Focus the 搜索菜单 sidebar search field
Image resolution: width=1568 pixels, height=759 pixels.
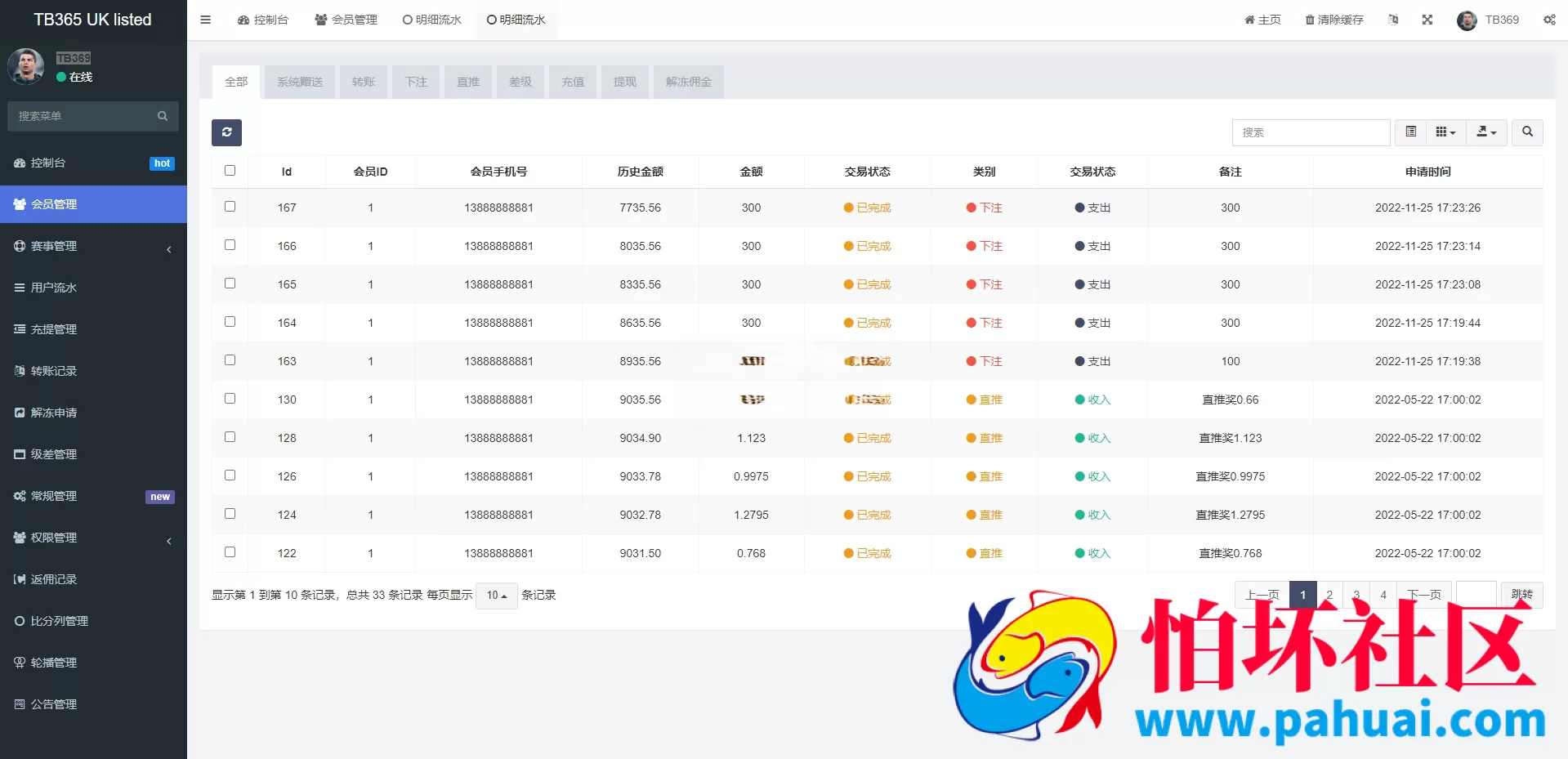click(83, 116)
